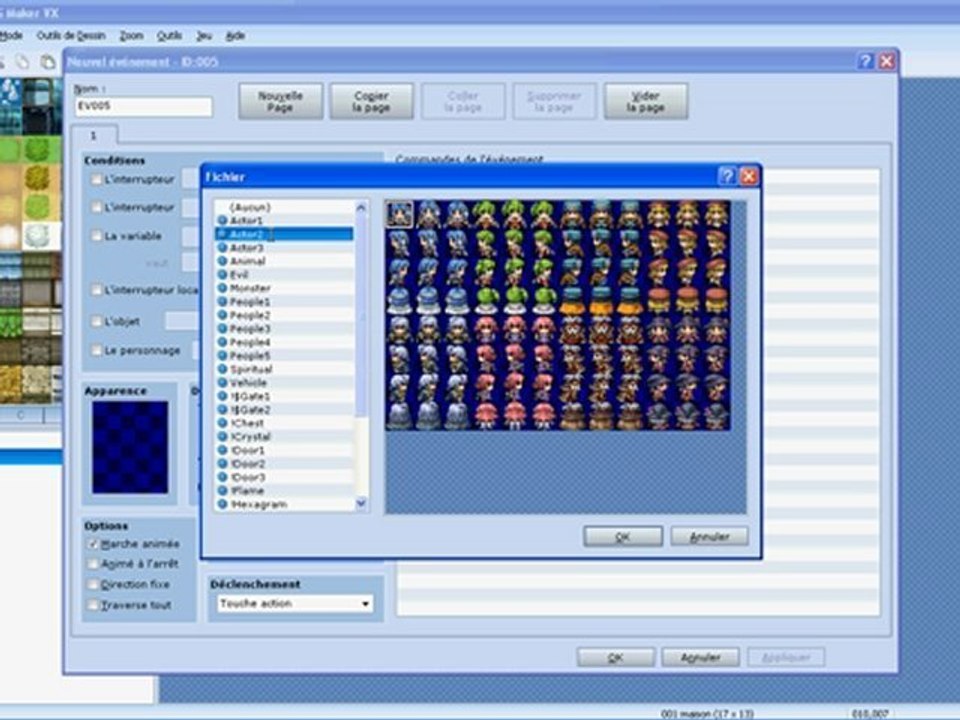Enable the La variable condition checkbox
The image size is (960, 720).
click(x=96, y=235)
